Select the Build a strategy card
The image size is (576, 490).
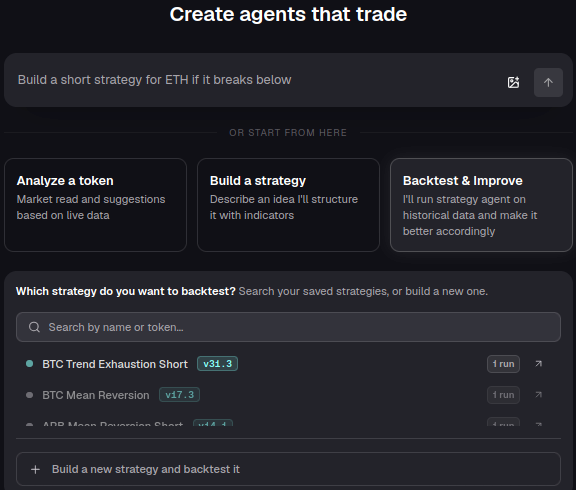pos(288,205)
